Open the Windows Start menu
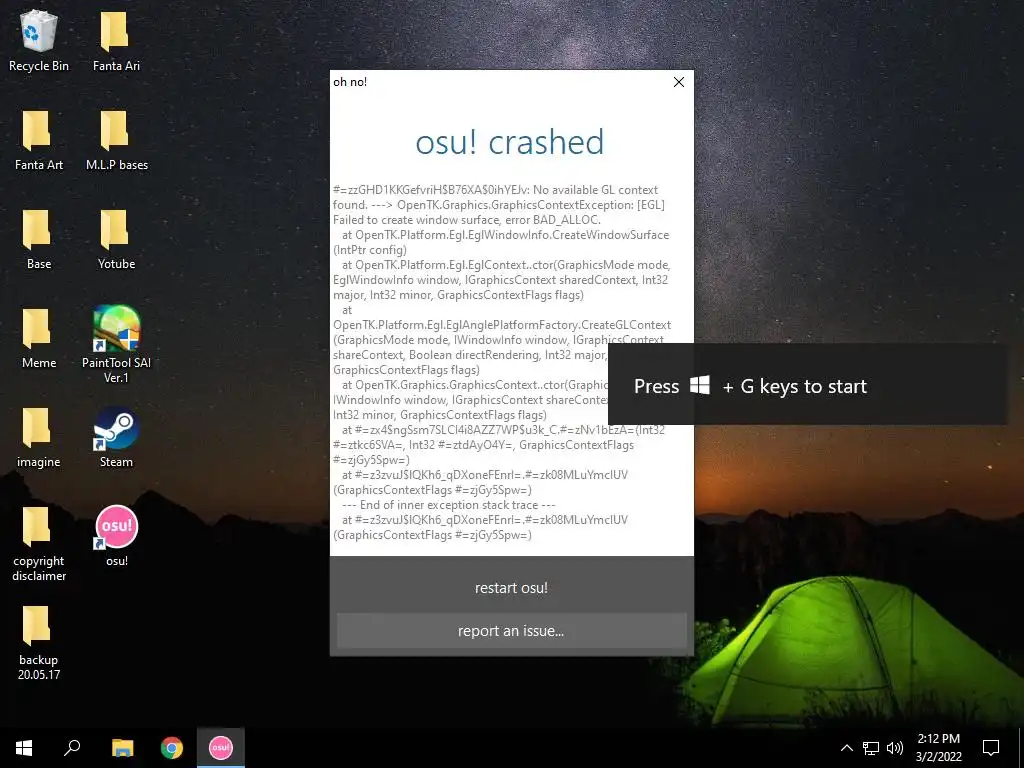 (x=24, y=748)
